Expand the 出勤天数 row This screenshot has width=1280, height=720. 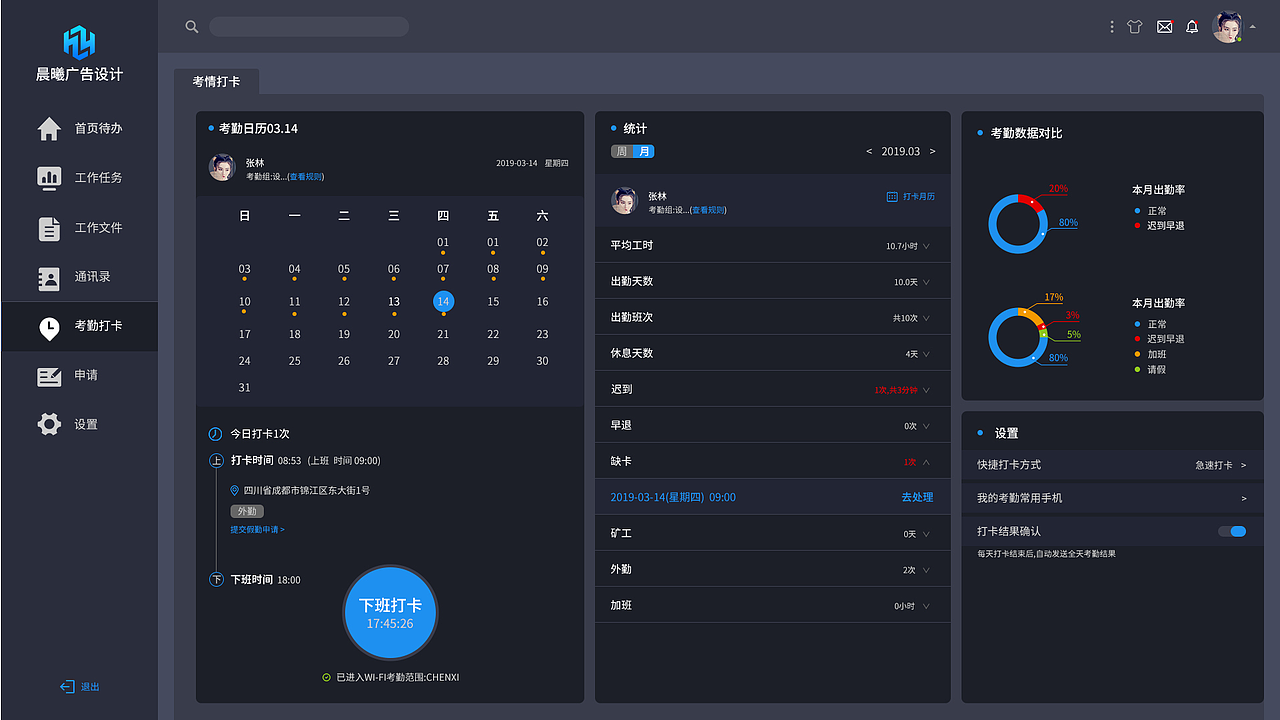click(926, 282)
